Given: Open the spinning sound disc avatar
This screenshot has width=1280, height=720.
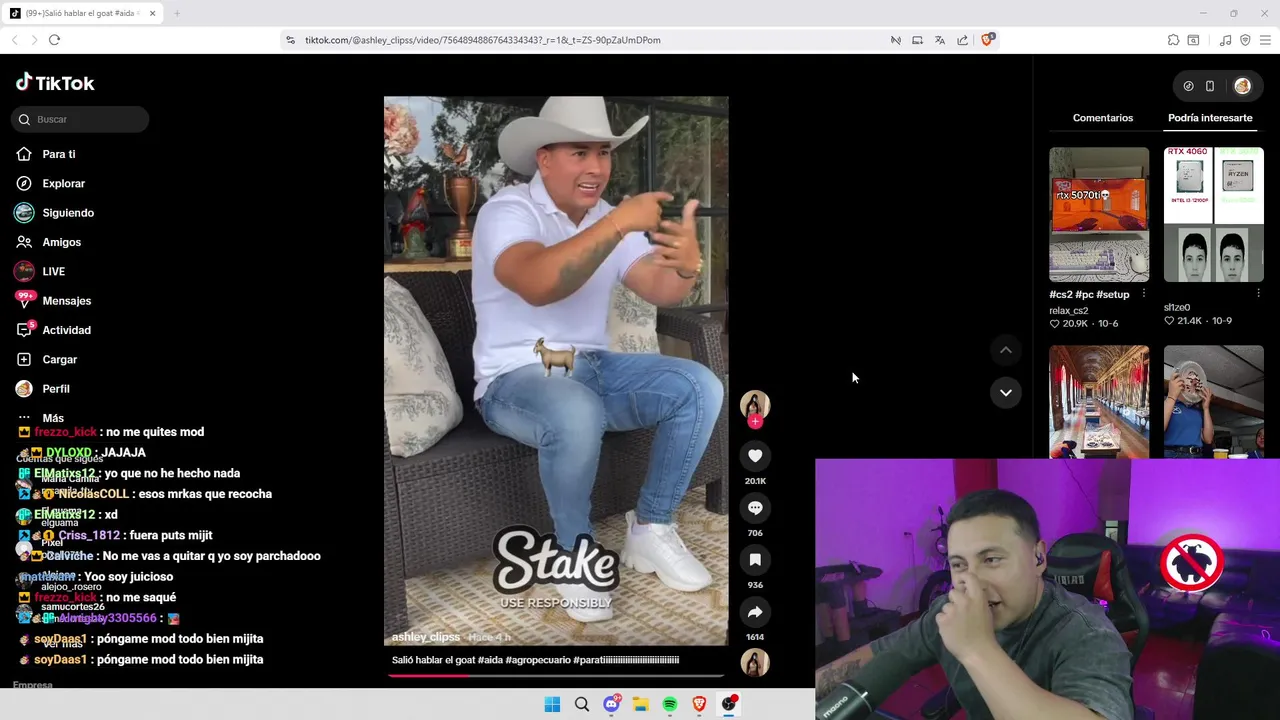Looking at the screenshot, I should click(755, 662).
